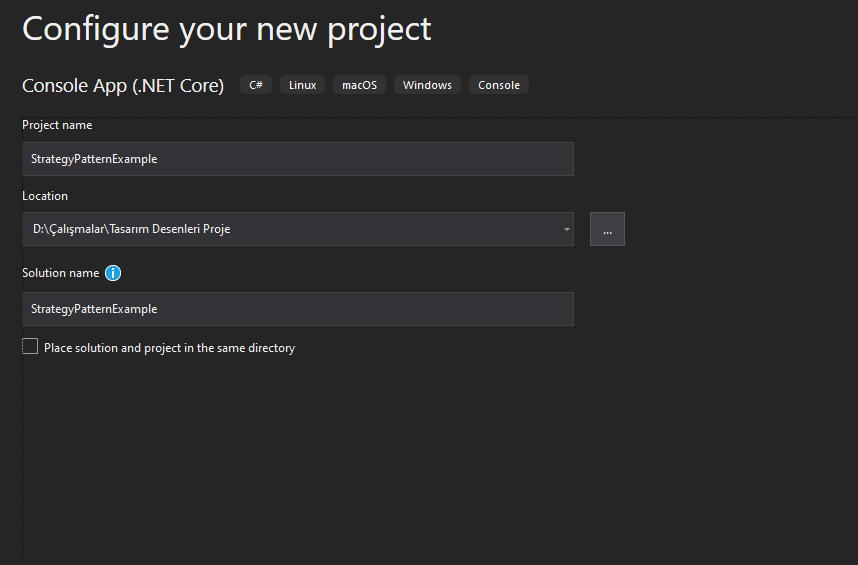Browse for location with the ... button
The width and height of the screenshot is (858, 565).
tap(607, 229)
